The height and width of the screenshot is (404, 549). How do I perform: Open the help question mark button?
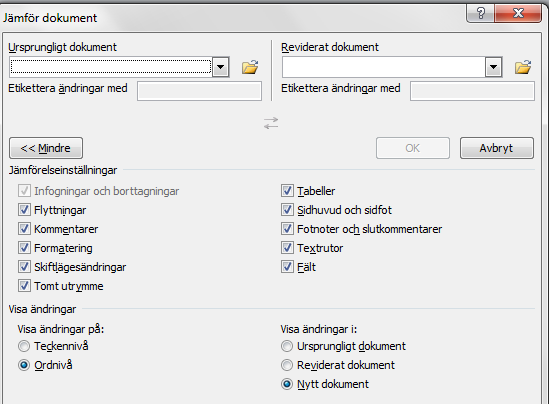481,13
